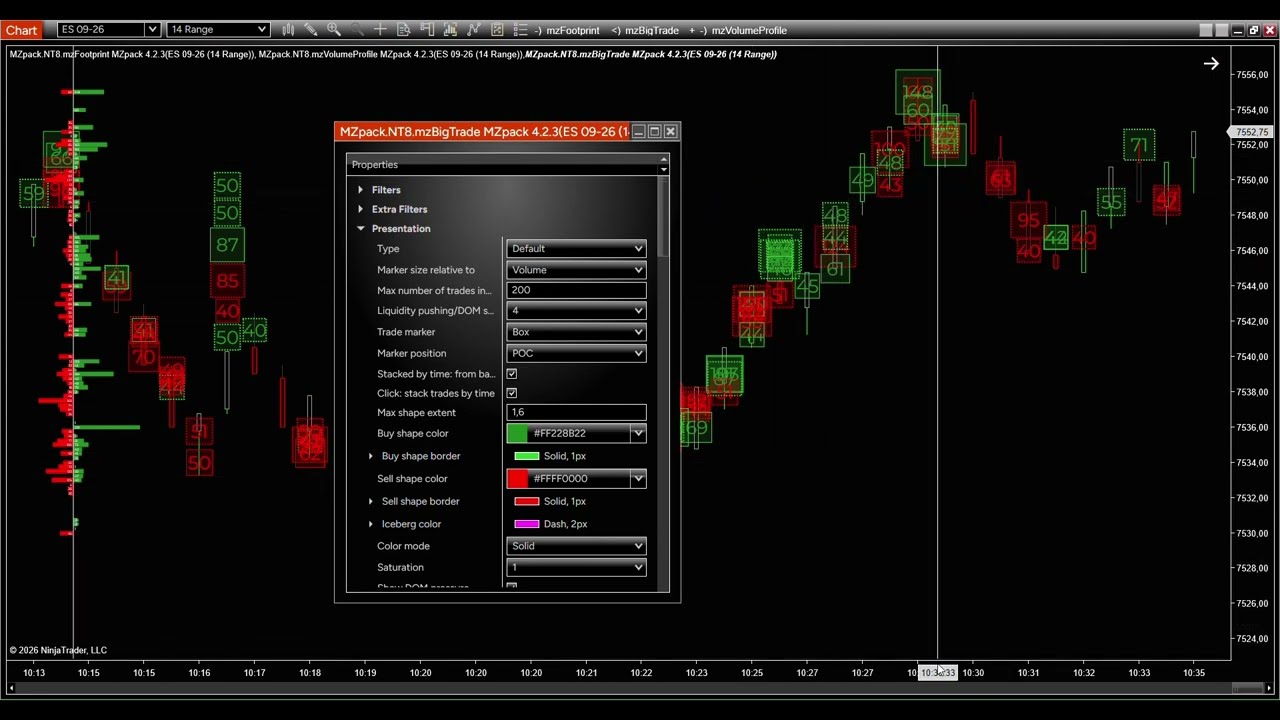The image size is (1280, 720).
Task: Click the properties dialog vertical scrollbar
Action: [x=663, y=215]
